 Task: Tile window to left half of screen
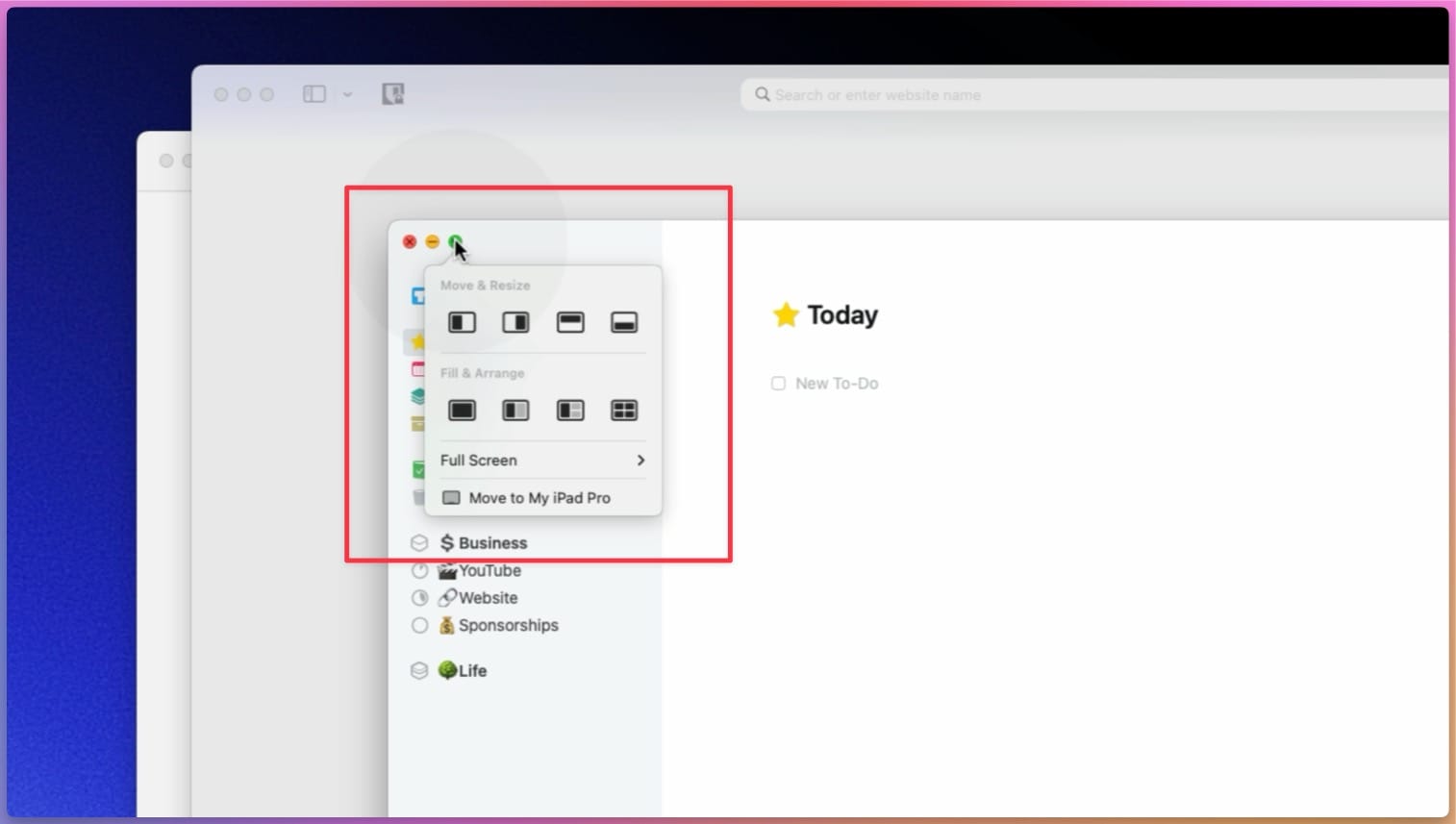[x=462, y=322]
